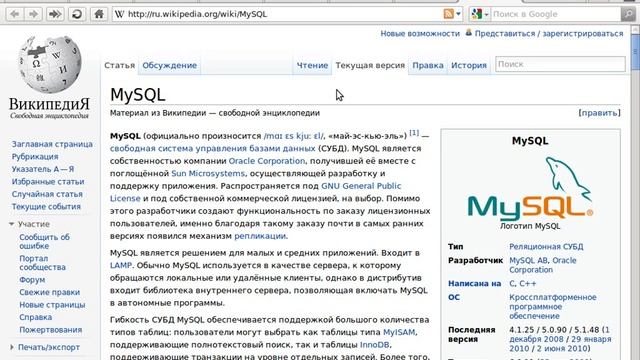Open свободная система управления базами данных link

(x=212, y=149)
